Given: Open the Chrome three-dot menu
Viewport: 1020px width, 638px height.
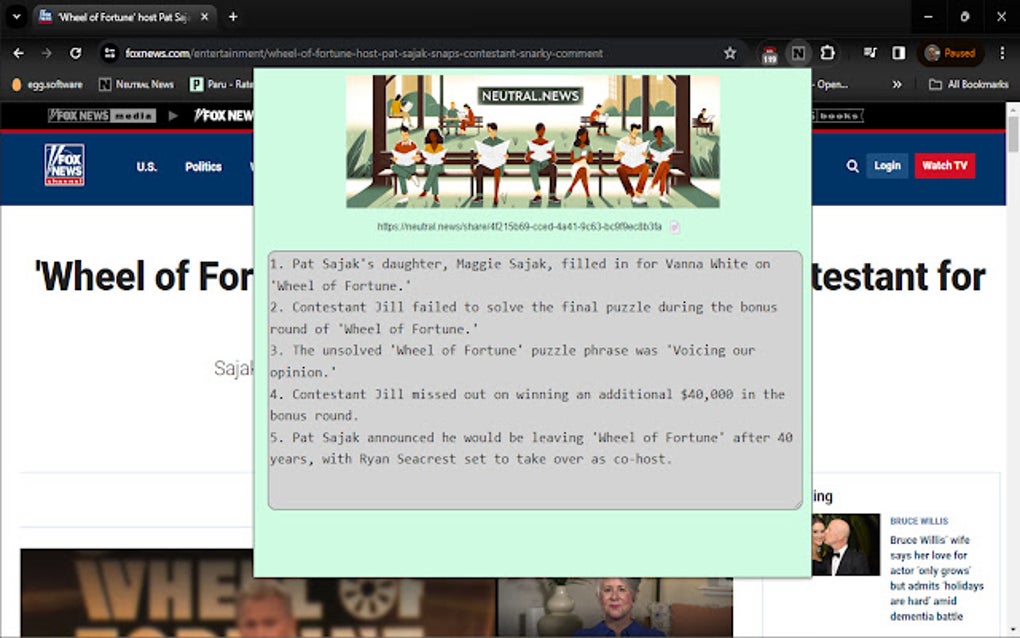Looking at the screenshot, I should (1003, 54).
